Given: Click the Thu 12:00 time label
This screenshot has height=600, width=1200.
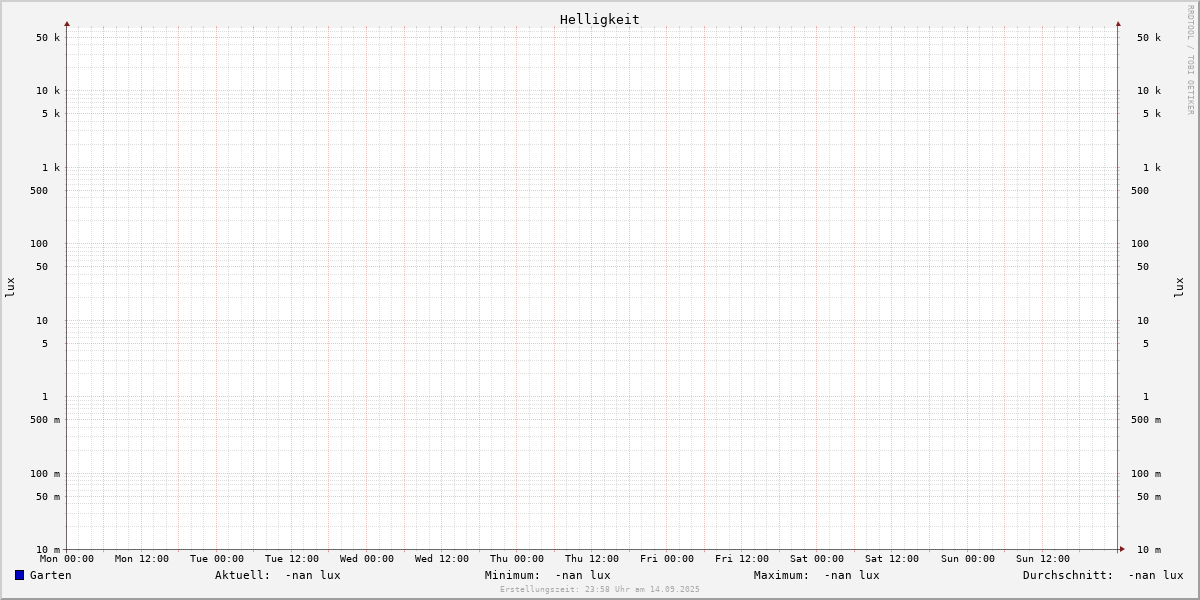Looking at the screenshot, I should point(592,559).
